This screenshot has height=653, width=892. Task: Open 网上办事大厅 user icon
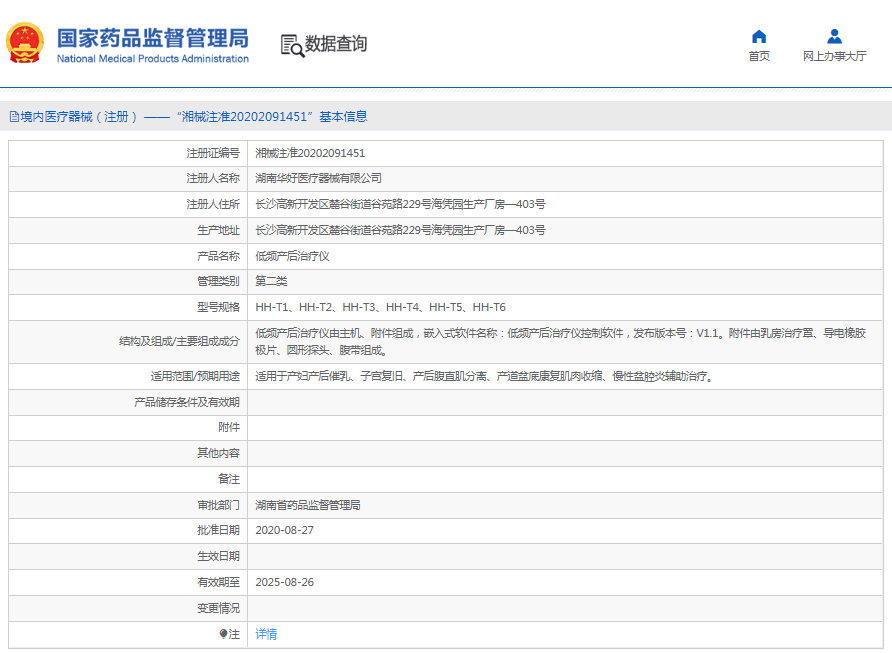pyautogui.click(x=835, y=37)
